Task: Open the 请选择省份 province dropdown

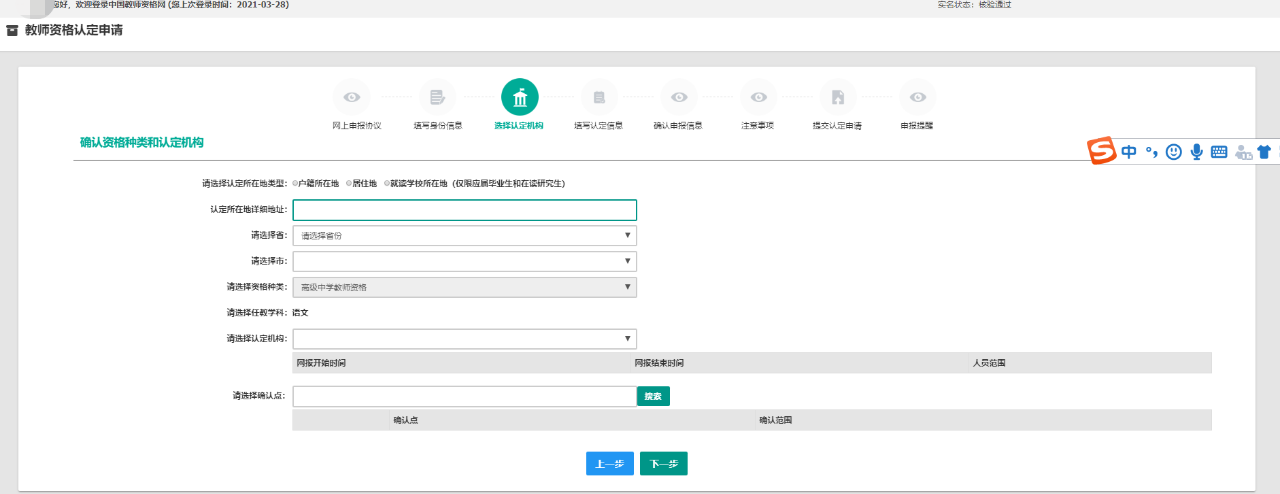Action: point(464,236)
